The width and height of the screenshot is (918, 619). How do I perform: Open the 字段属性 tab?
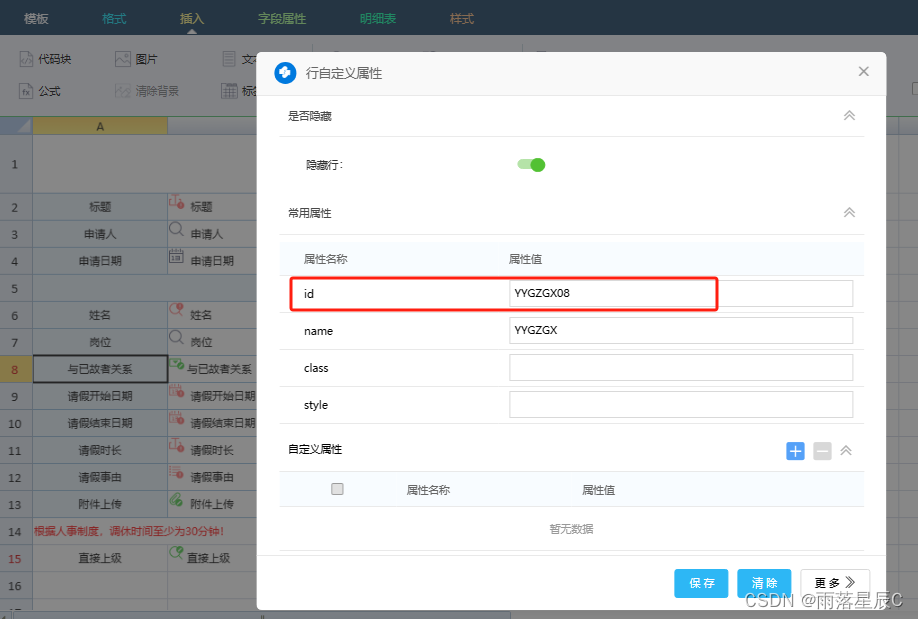click(282, 19)
